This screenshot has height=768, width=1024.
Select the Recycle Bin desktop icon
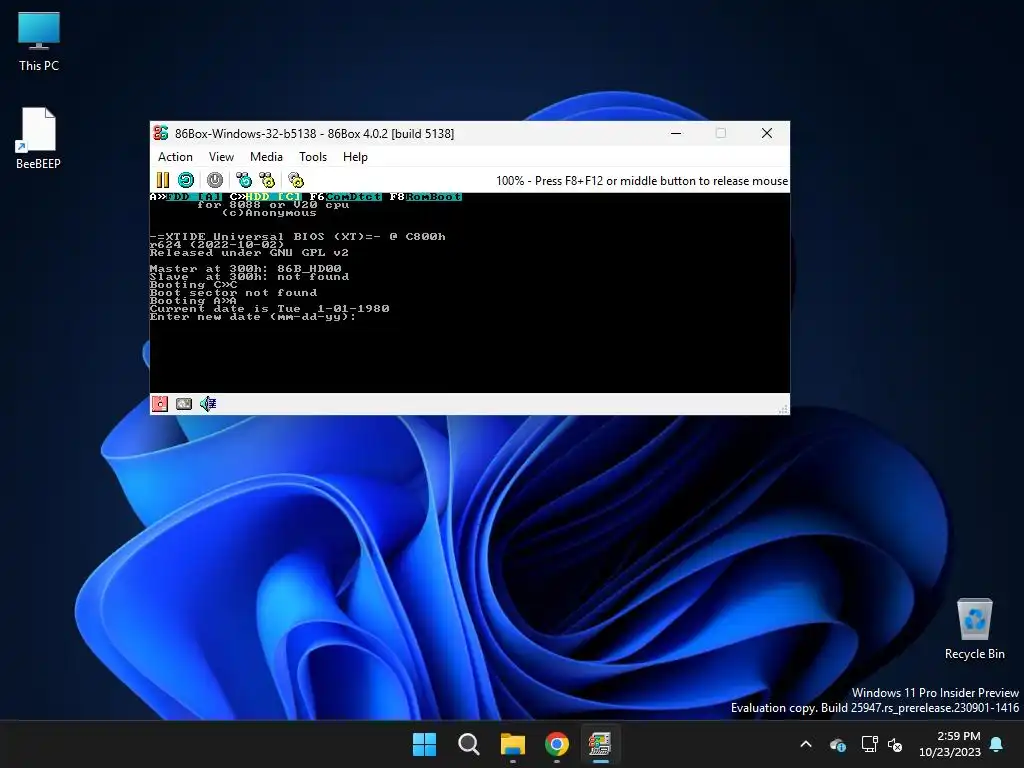974,630
